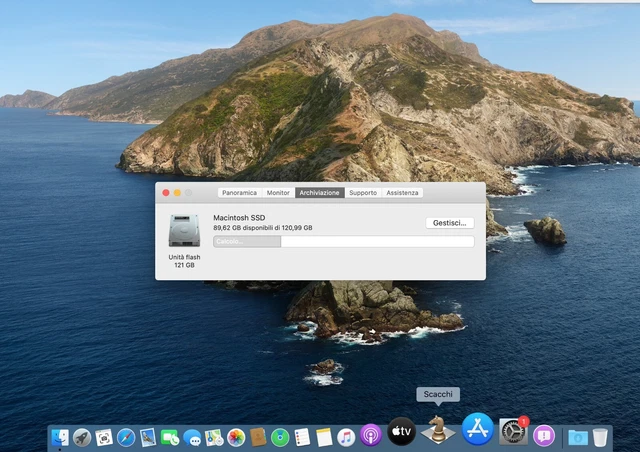Screen dimensions: 640x452
Task: Switch to the Panoramica tab
Action: click(x=240, y=193)
